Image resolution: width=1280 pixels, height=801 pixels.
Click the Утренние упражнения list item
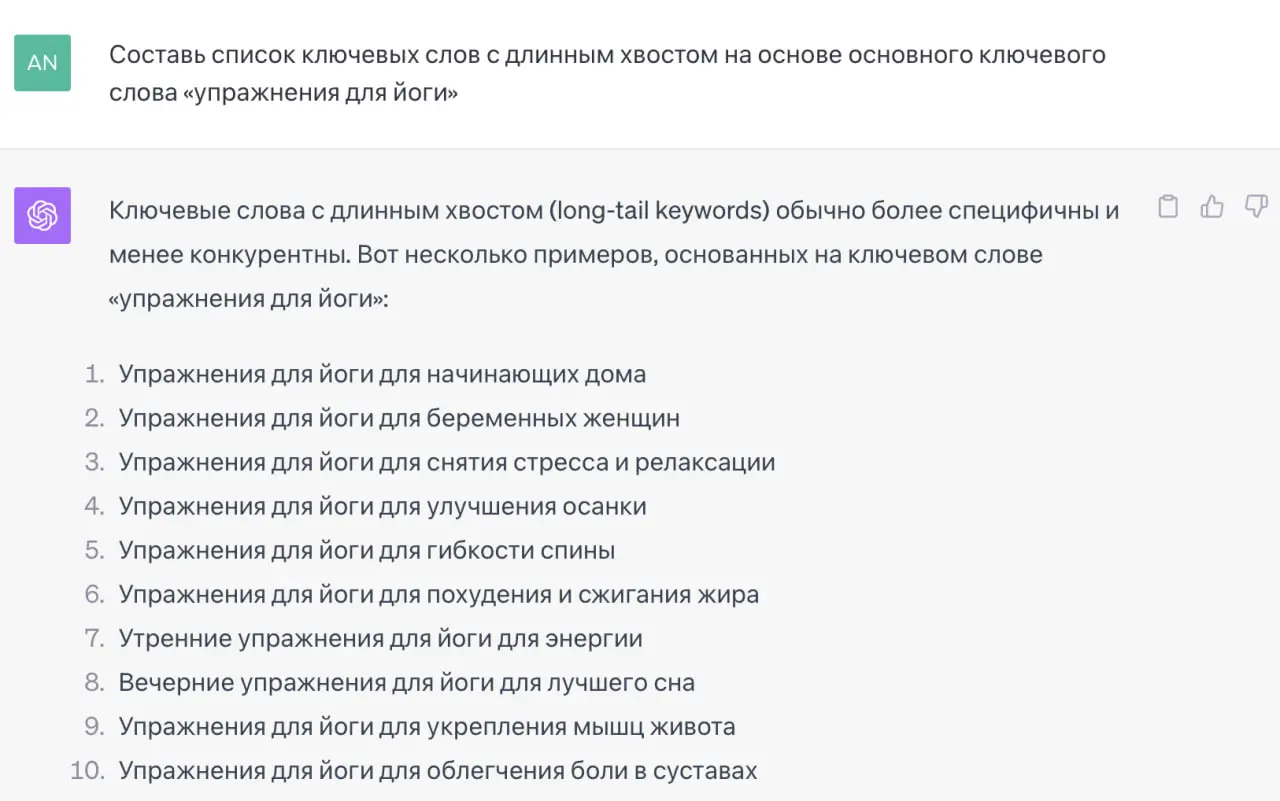click(x=380, y=638)
